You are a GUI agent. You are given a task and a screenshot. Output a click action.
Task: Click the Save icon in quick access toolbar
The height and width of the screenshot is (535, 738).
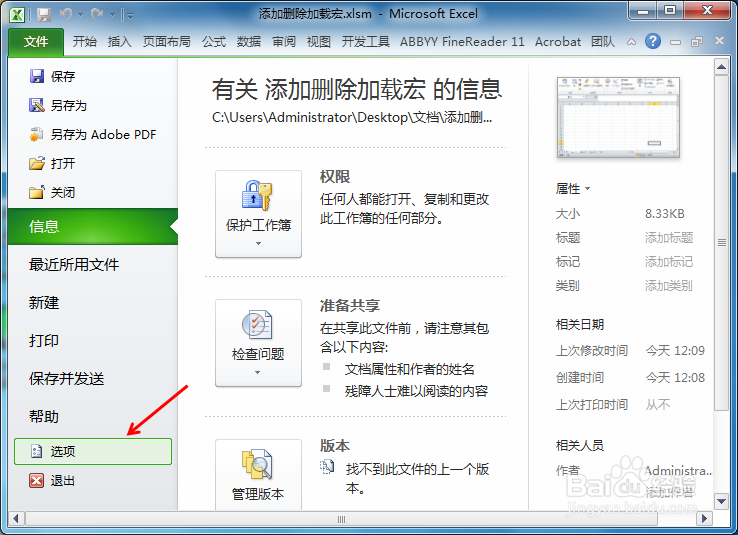tap(44, 15)
